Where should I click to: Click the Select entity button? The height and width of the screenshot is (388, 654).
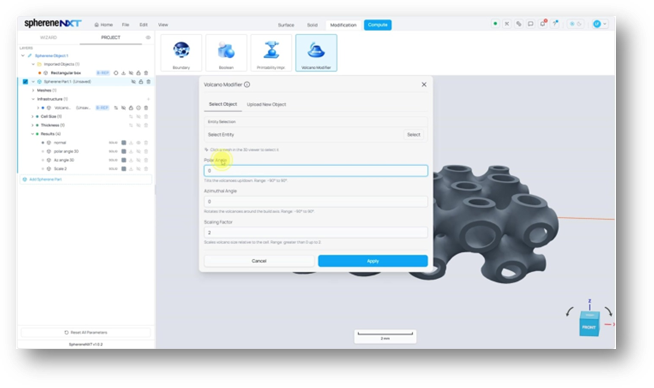[x=413, y=135]
